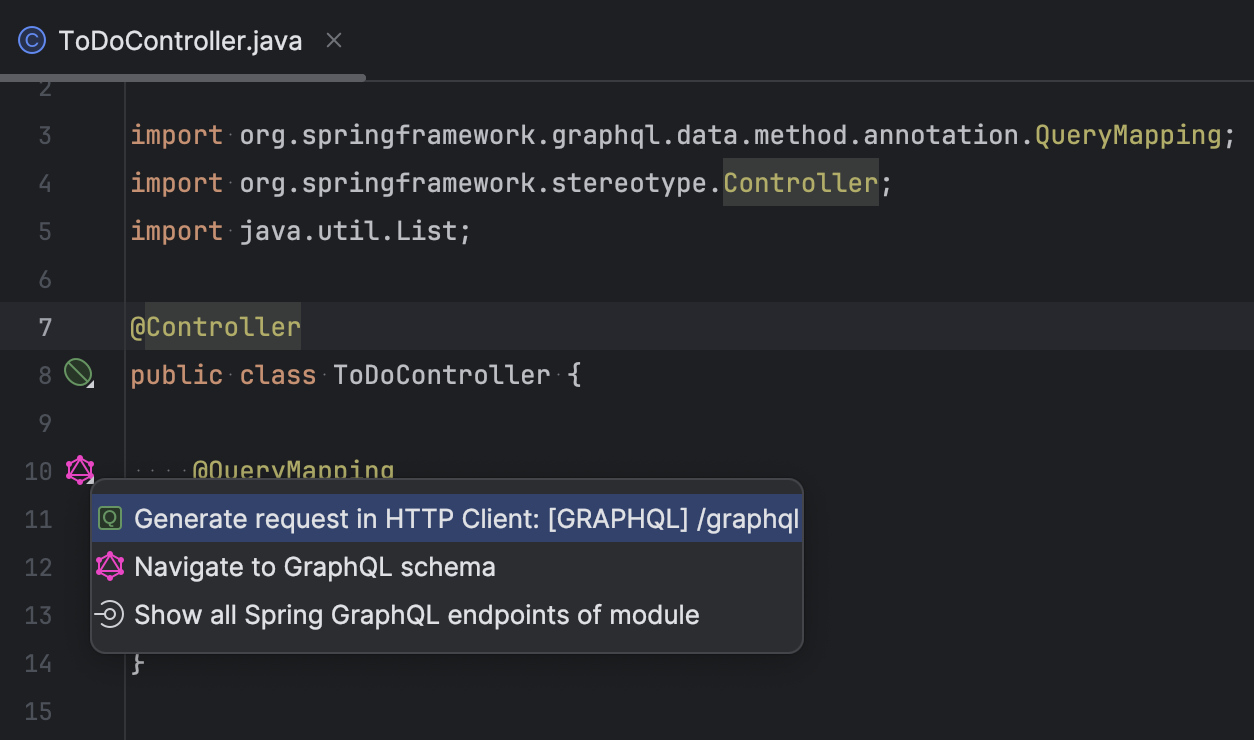
Task: Click the green Spring bean gutter icon
Action: (x=79, y=373)
